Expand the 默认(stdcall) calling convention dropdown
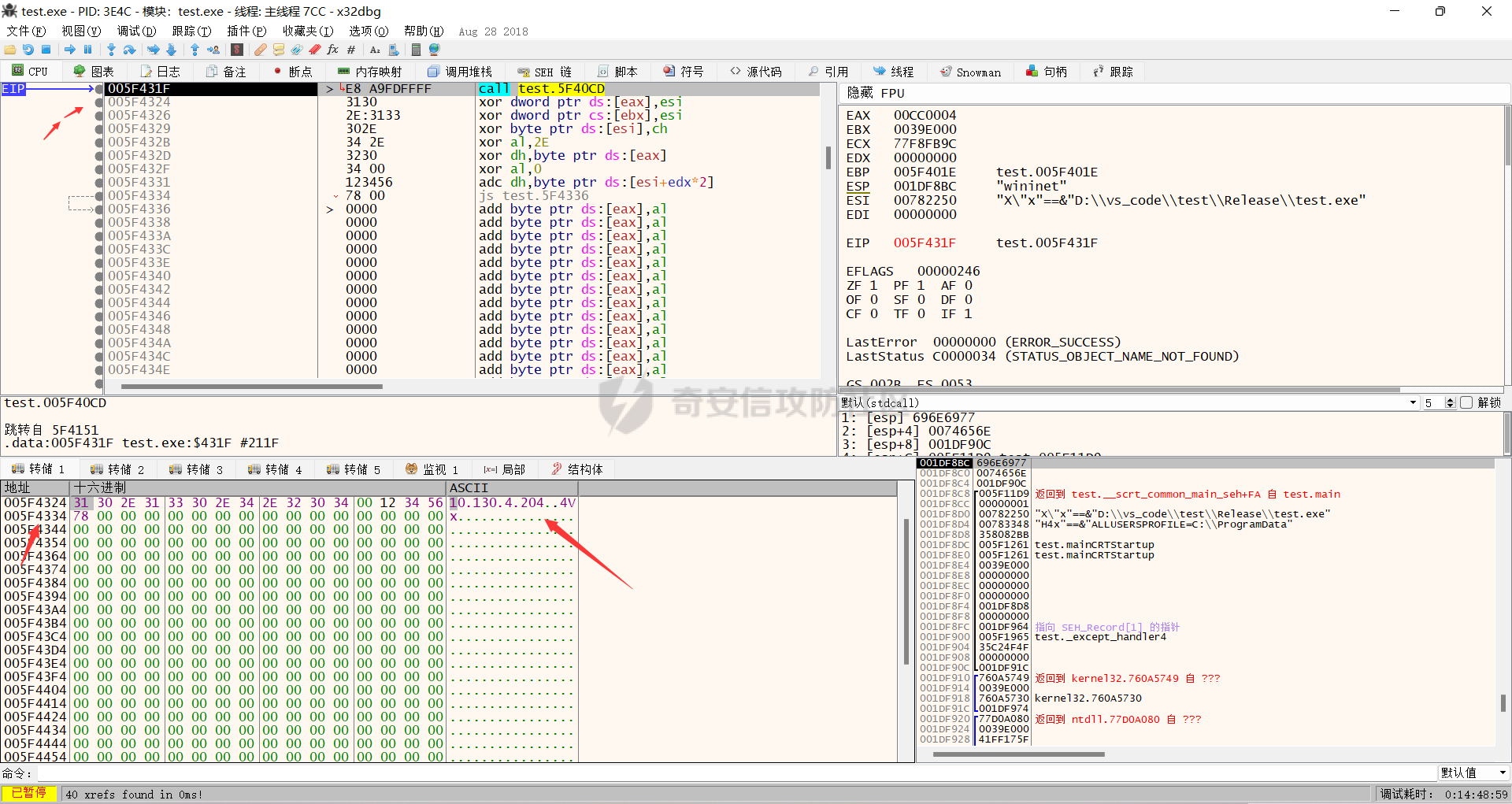The width and height of the screenshot is (1512, 804). point(1413,402)
